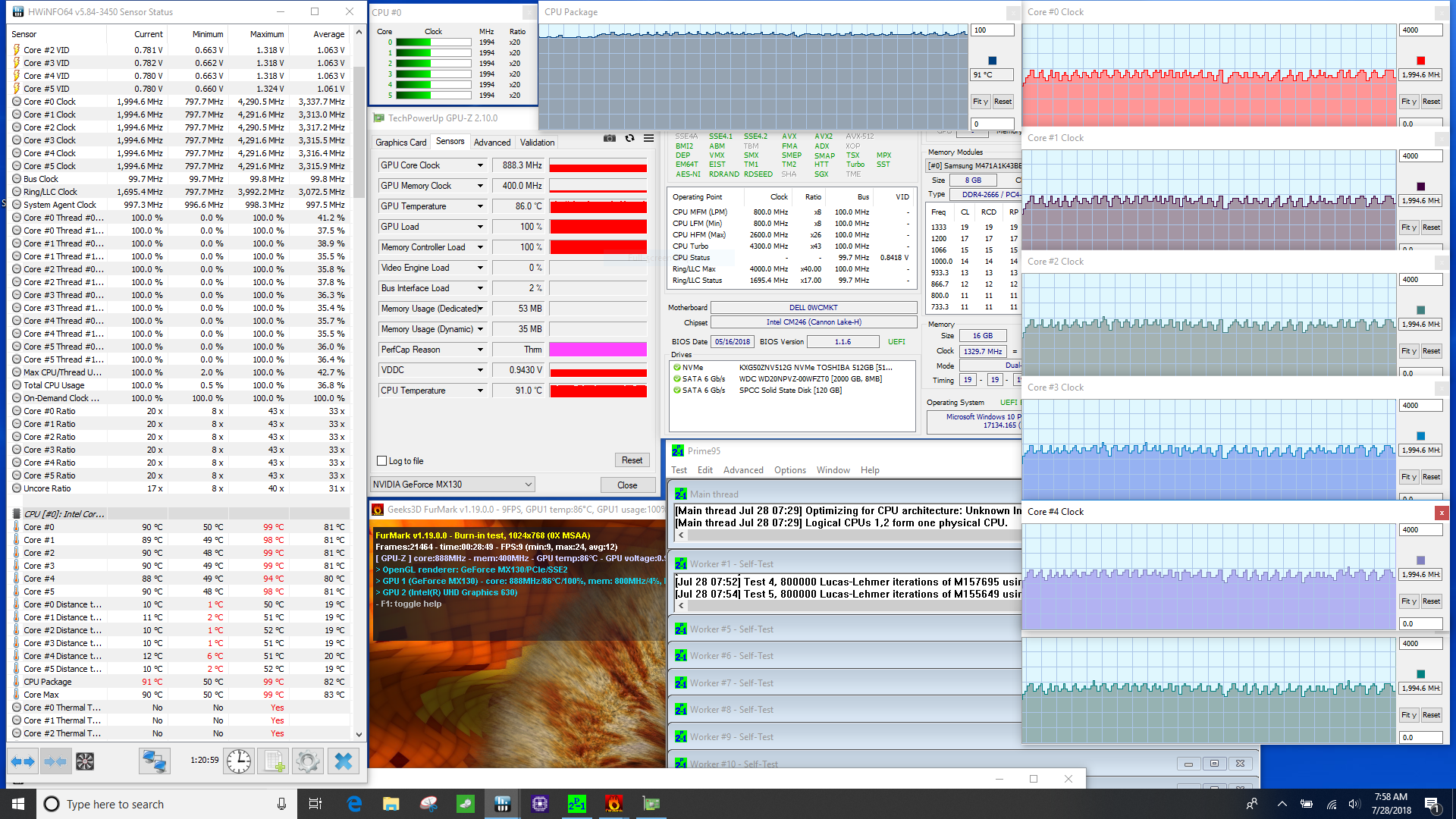Image resolution: width=1456 pixels, height=819 pixels.
Task: Start logging with the sheet-plus icon
Action: click(273, 761)
